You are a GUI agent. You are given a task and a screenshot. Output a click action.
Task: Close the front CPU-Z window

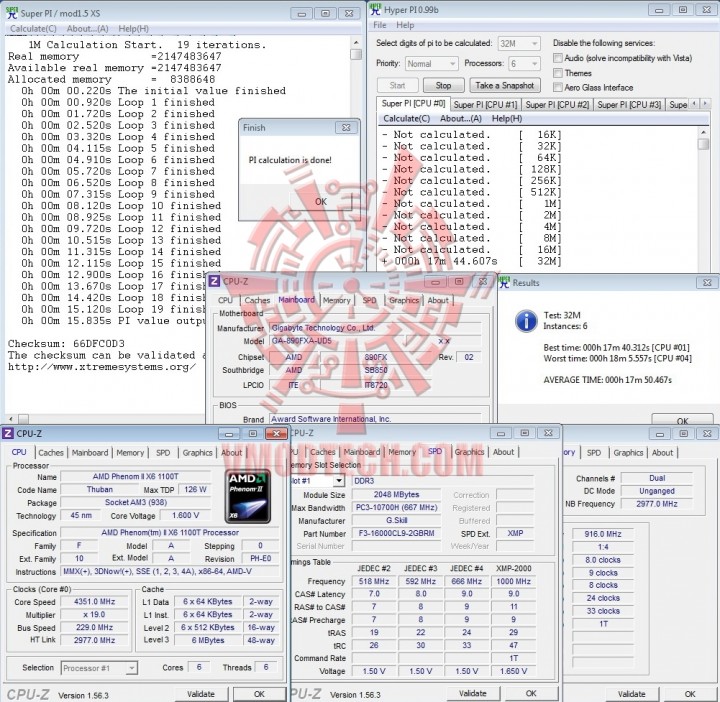coord(277,433)
